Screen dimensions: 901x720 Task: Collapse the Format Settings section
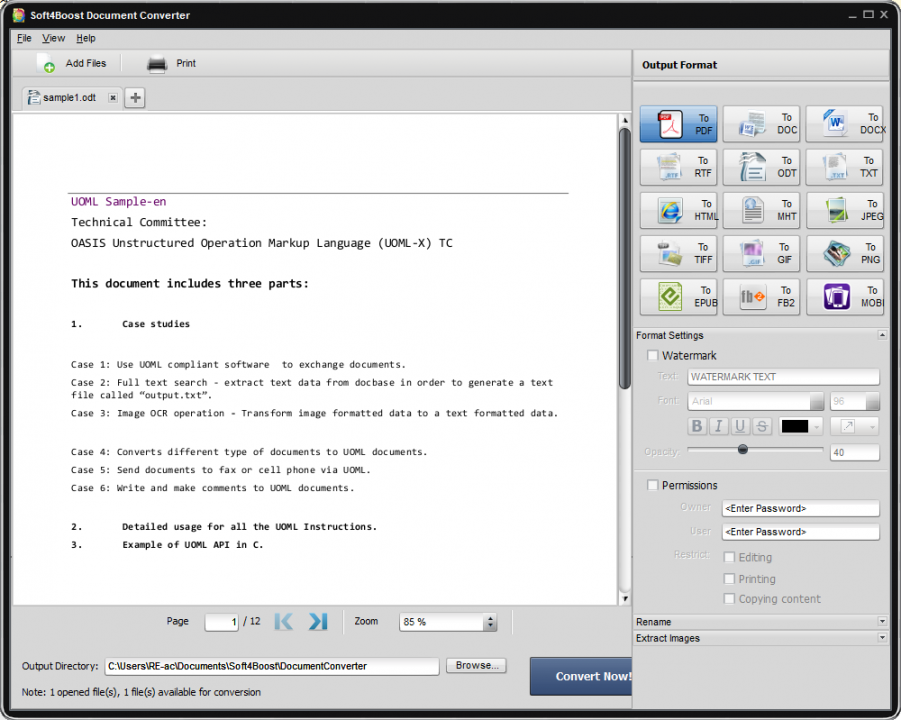882,335
